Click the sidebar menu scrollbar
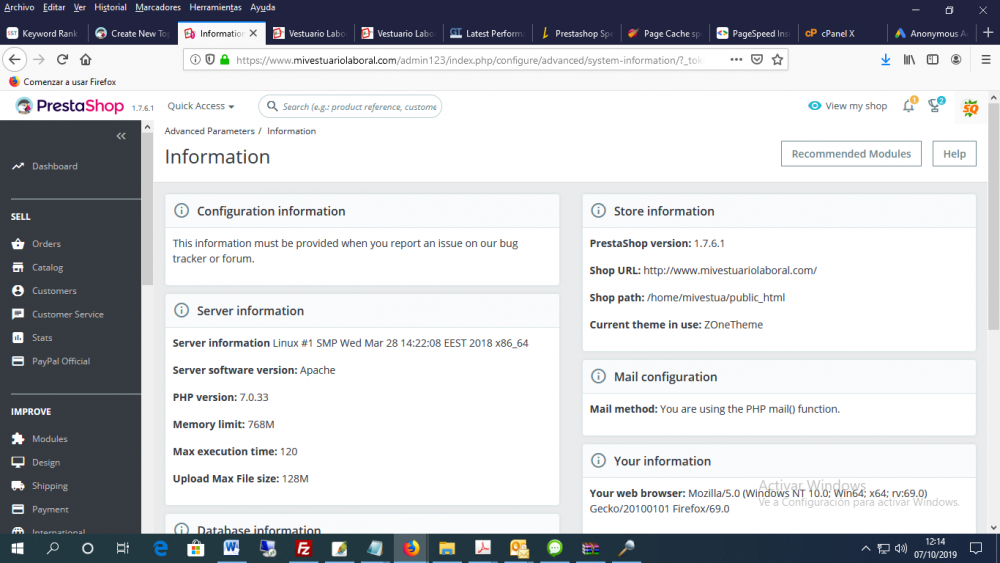The width and height of the screenshot is (1000, 563). pyautogui.click(x=147, y=210)
